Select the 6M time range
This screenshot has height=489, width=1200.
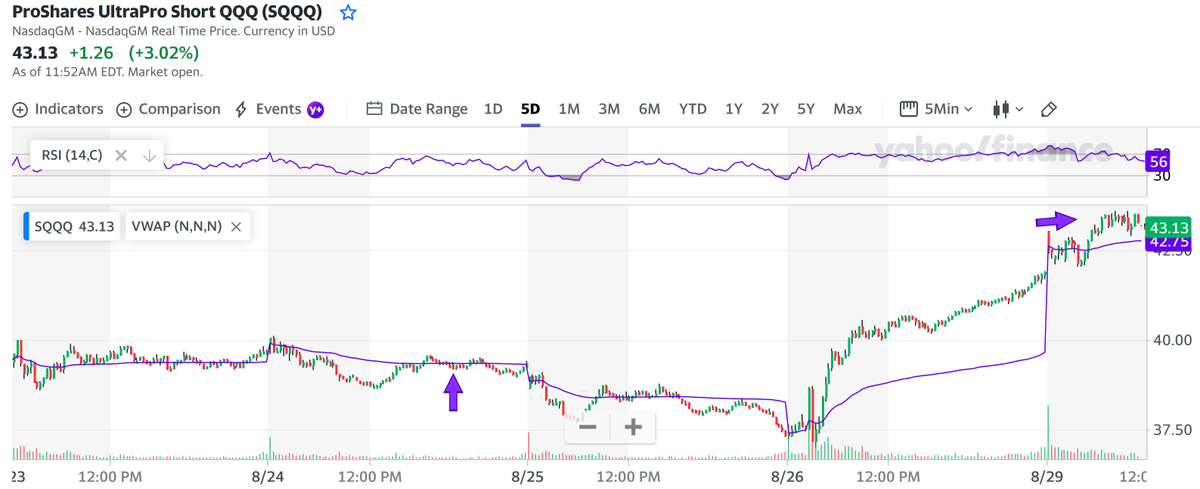(x=649, y=109)
